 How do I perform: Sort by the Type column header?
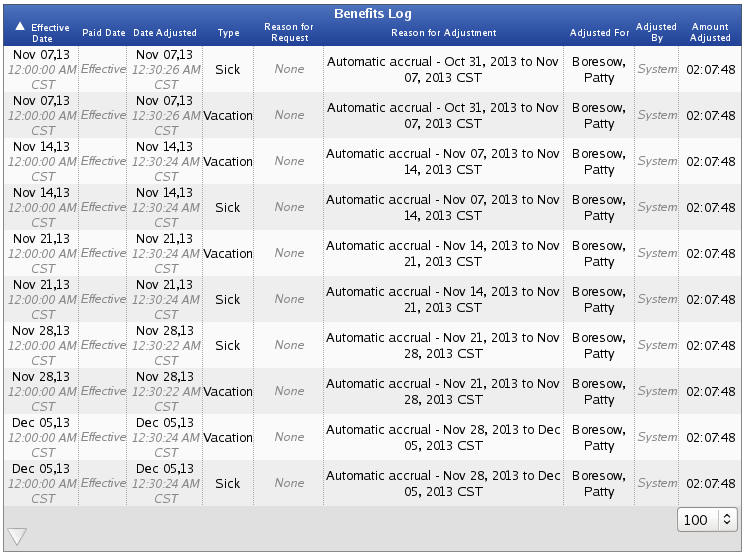229,33
